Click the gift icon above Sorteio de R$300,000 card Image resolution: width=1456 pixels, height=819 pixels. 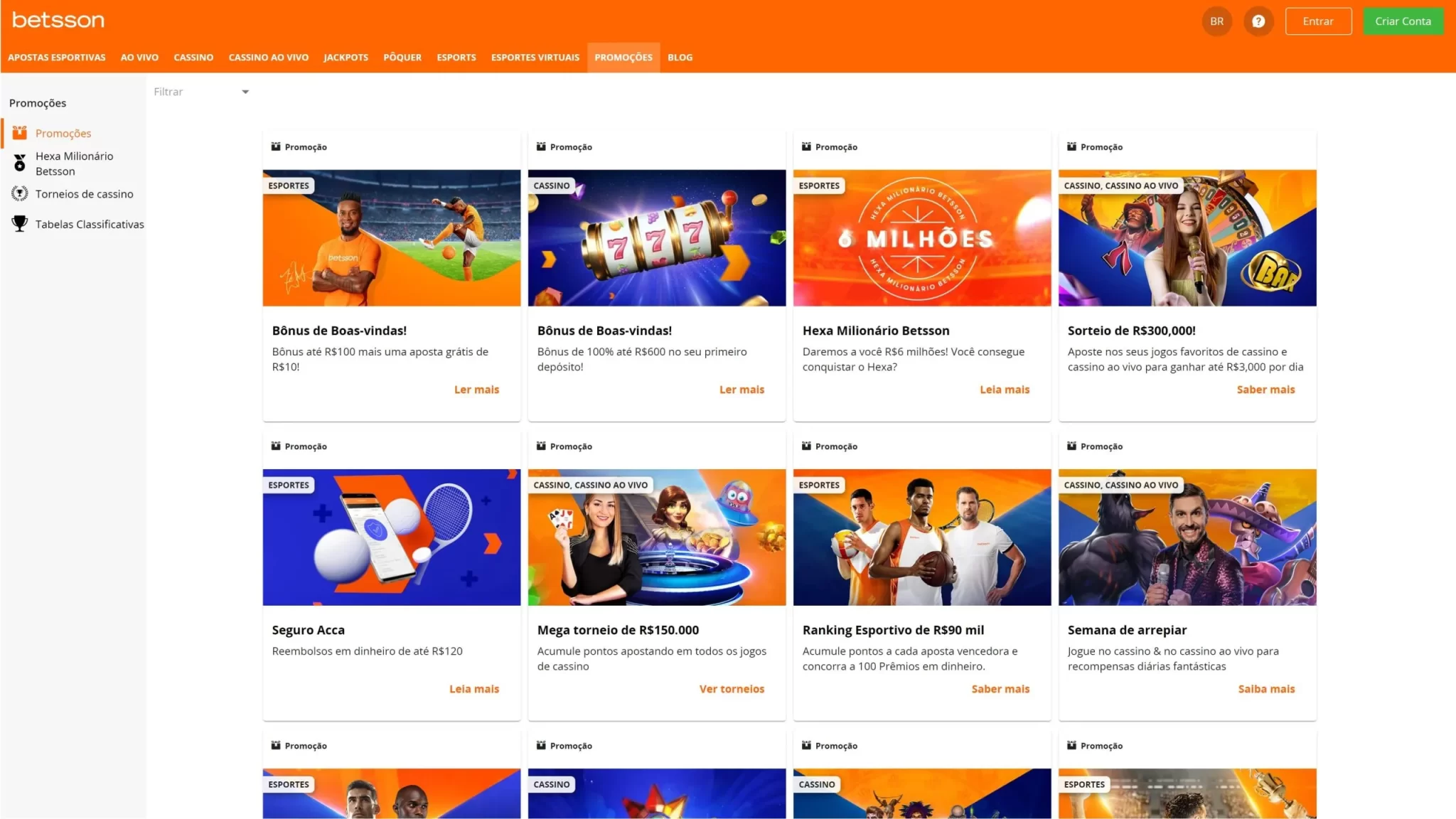[x=1071, y=146]
